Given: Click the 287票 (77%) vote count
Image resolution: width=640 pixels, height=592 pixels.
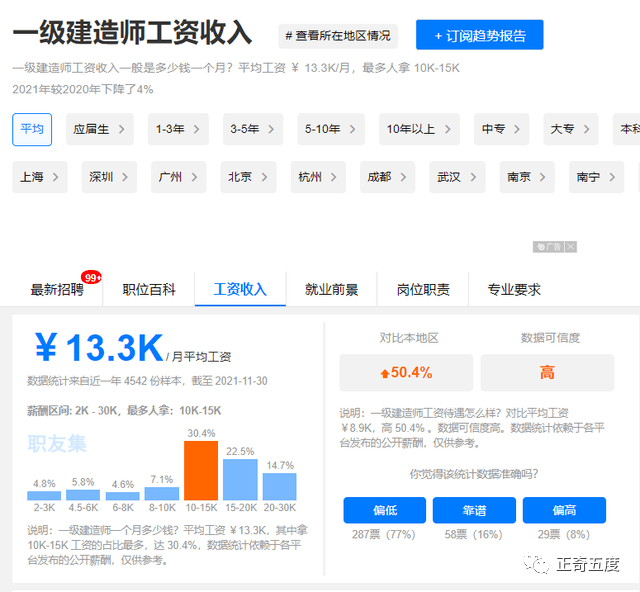Looking at the screenshot, I should click(x=384, y=534).
